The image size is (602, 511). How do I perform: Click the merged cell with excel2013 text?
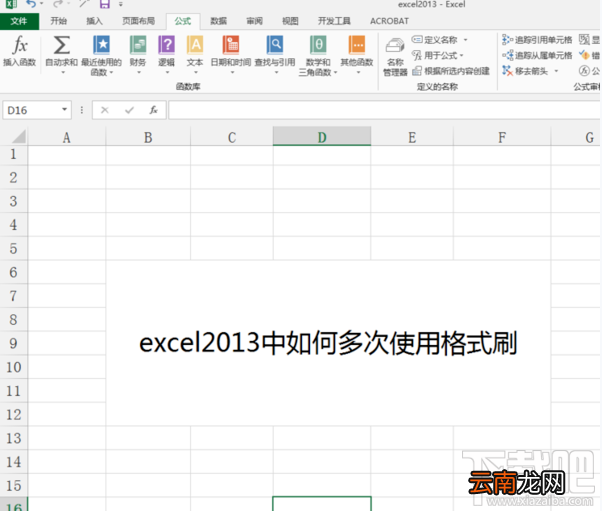pos(328,343)
